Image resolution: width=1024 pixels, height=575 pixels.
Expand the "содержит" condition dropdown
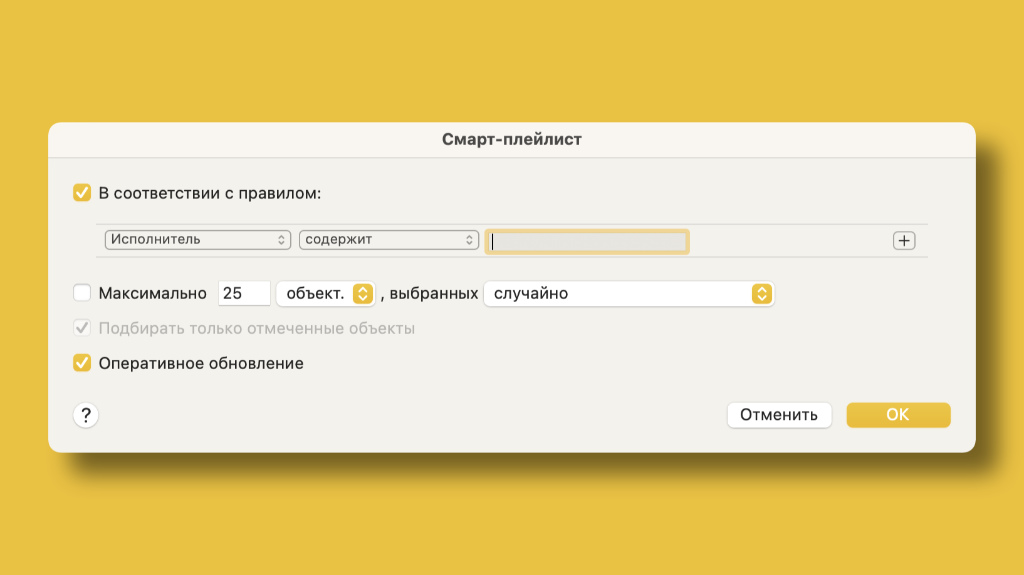click(389, 240)
